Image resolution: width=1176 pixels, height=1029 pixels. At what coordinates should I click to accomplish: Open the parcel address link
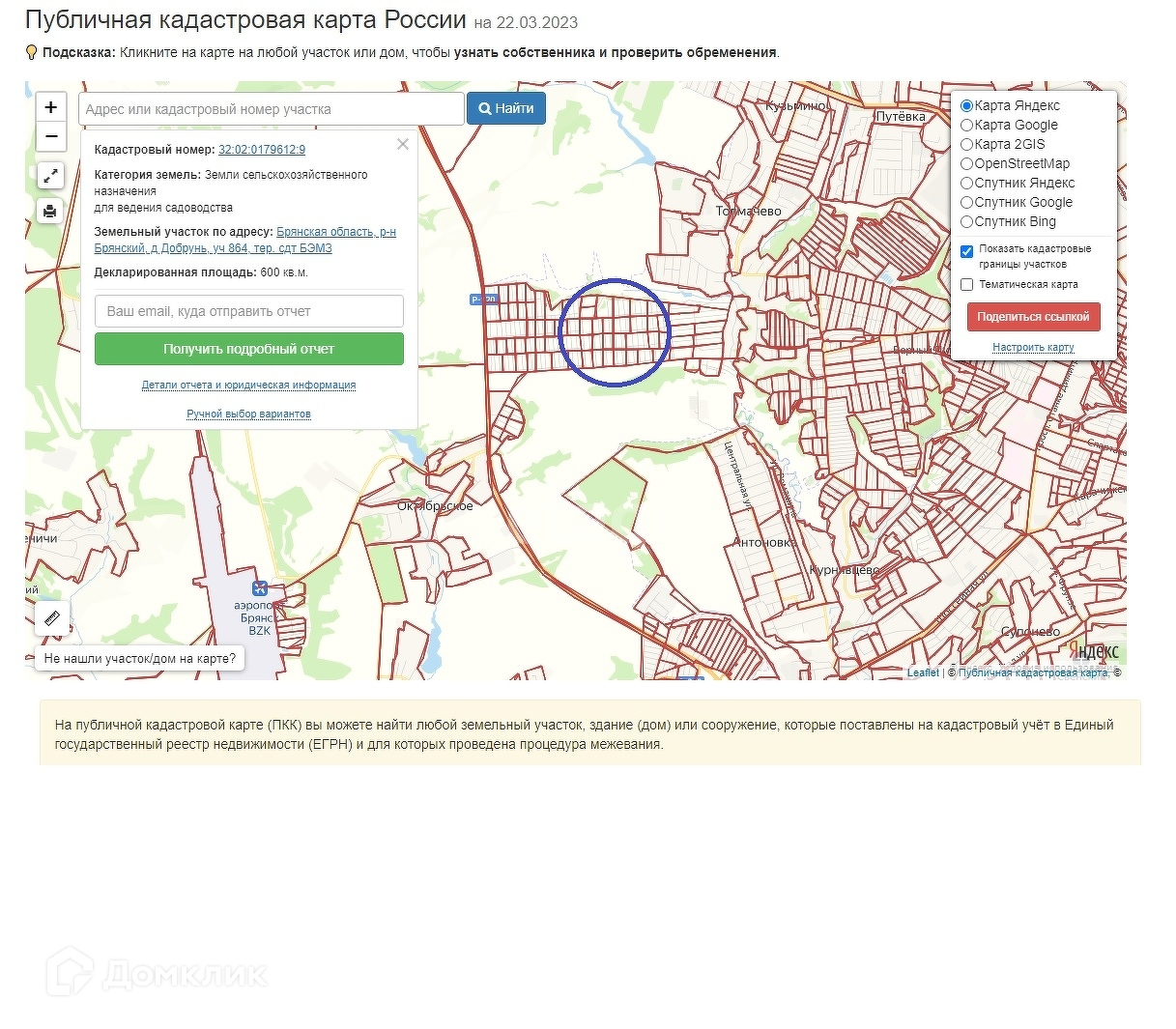tap(245, 240)
